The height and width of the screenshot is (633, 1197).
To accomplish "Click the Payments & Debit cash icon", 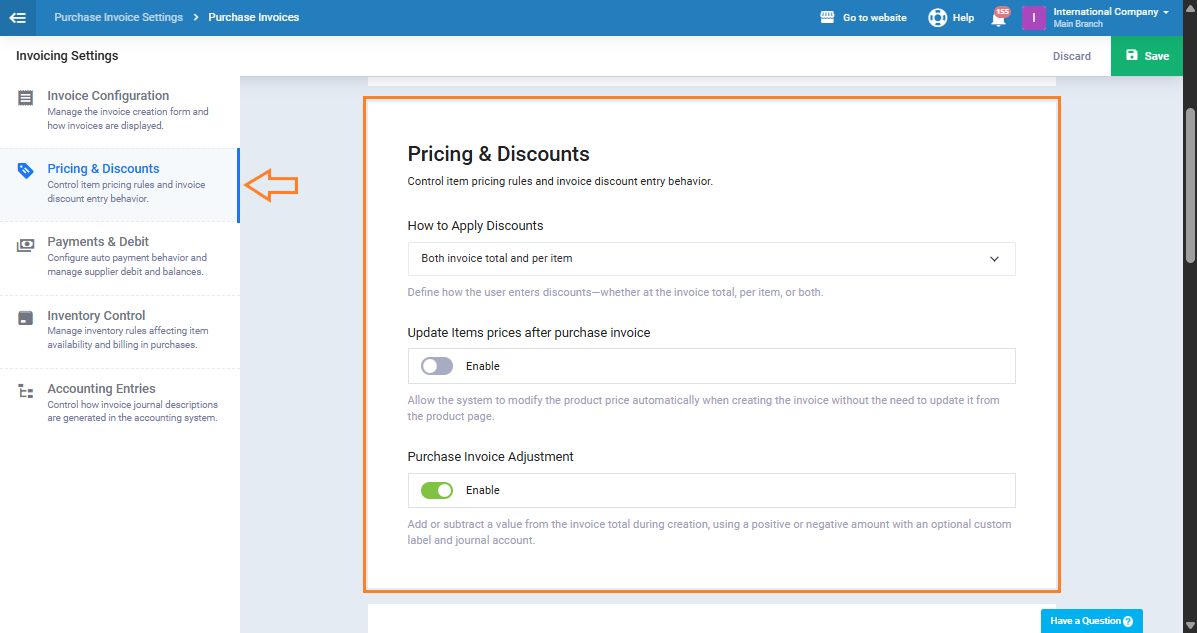I will pyautogui.click(x=26, y=244).
